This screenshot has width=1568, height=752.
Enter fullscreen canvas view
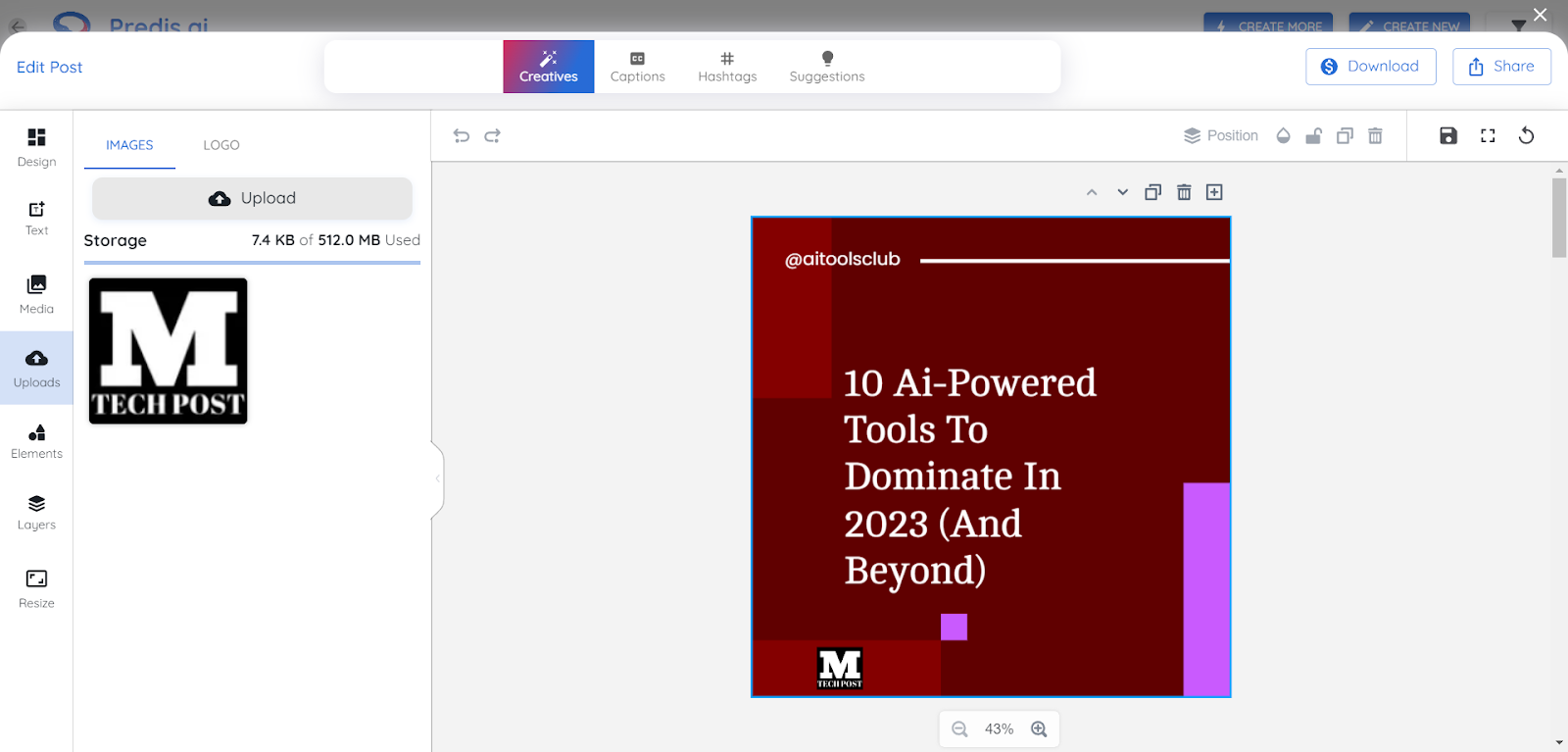(x=1488, y=136)
